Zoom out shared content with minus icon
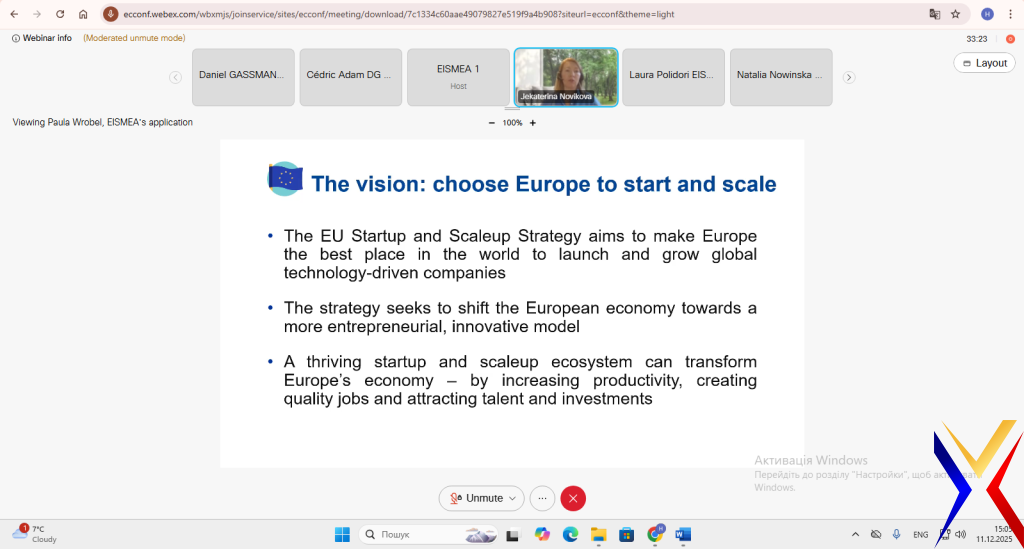 [491, 123]
